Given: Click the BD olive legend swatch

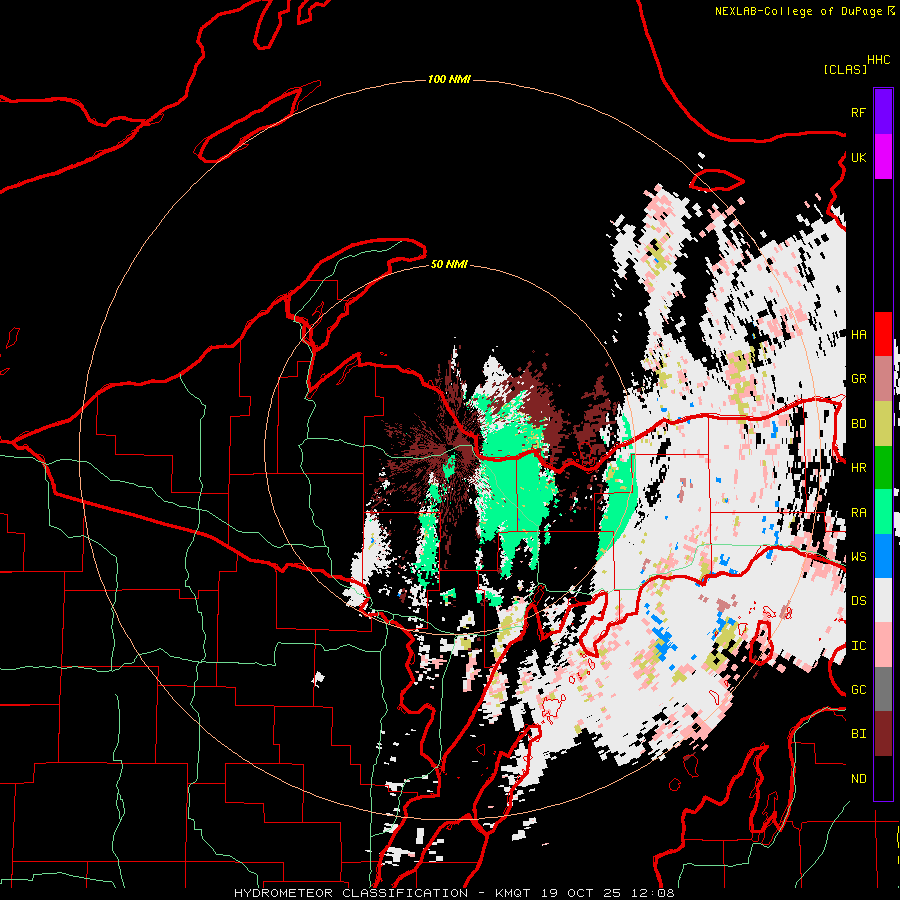Looking at the screenshot, I should (883, 424).
